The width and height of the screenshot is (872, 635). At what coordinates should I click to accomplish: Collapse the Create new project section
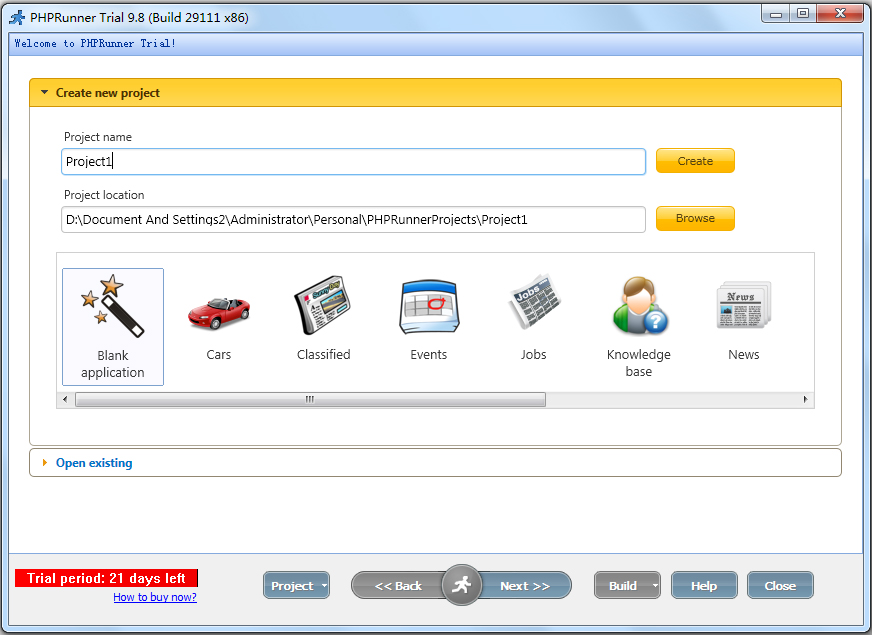(x=44, y=91)
